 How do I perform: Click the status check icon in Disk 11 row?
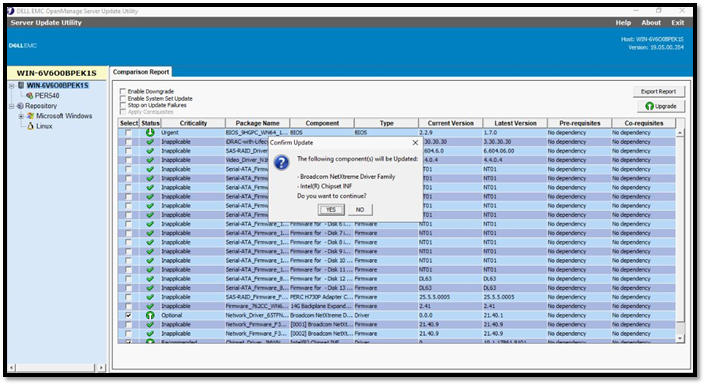pyautogui.click(x=150, y=270)
